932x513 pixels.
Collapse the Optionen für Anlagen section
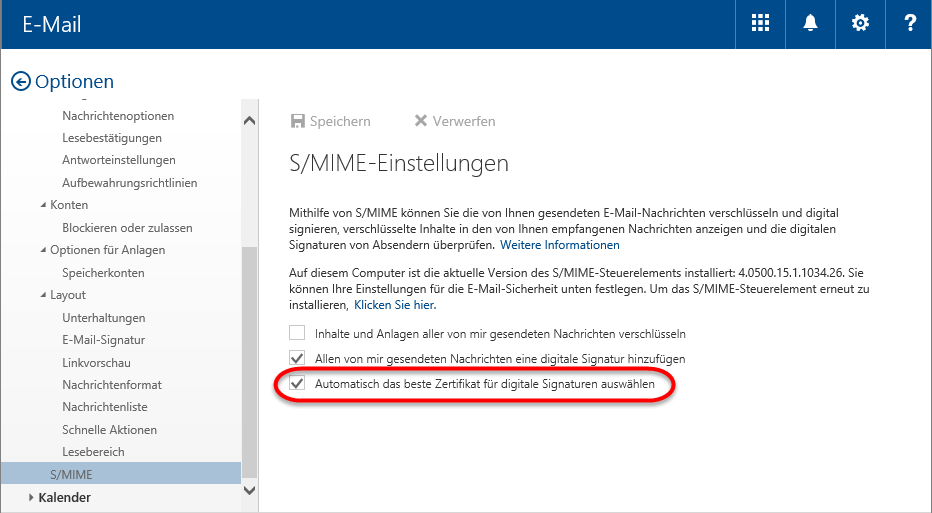(x=42, y=250)
